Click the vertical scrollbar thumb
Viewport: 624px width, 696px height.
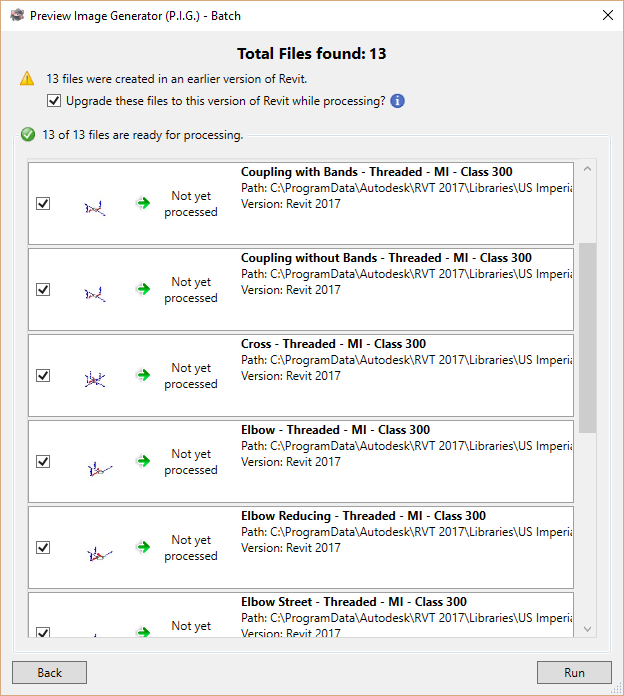587,335
